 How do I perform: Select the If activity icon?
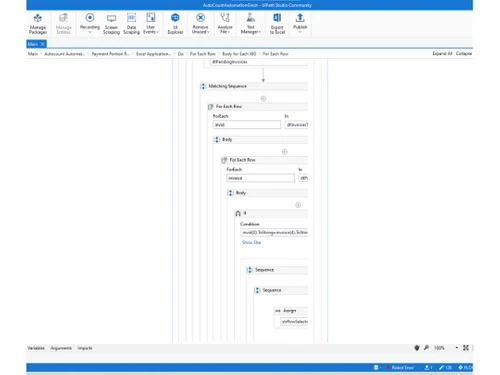pos(238,214)
